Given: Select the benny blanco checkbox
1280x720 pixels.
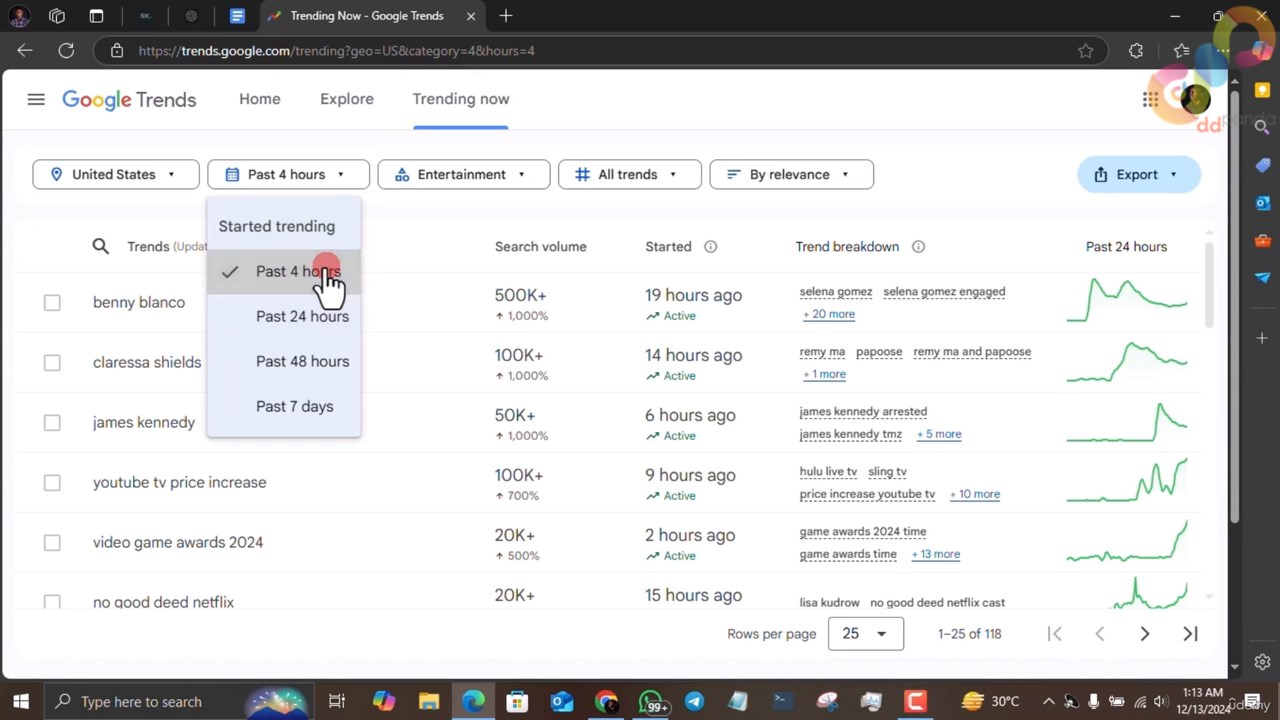Looking at the screenshot, I should pyautogui.click(x=52, y=303).
